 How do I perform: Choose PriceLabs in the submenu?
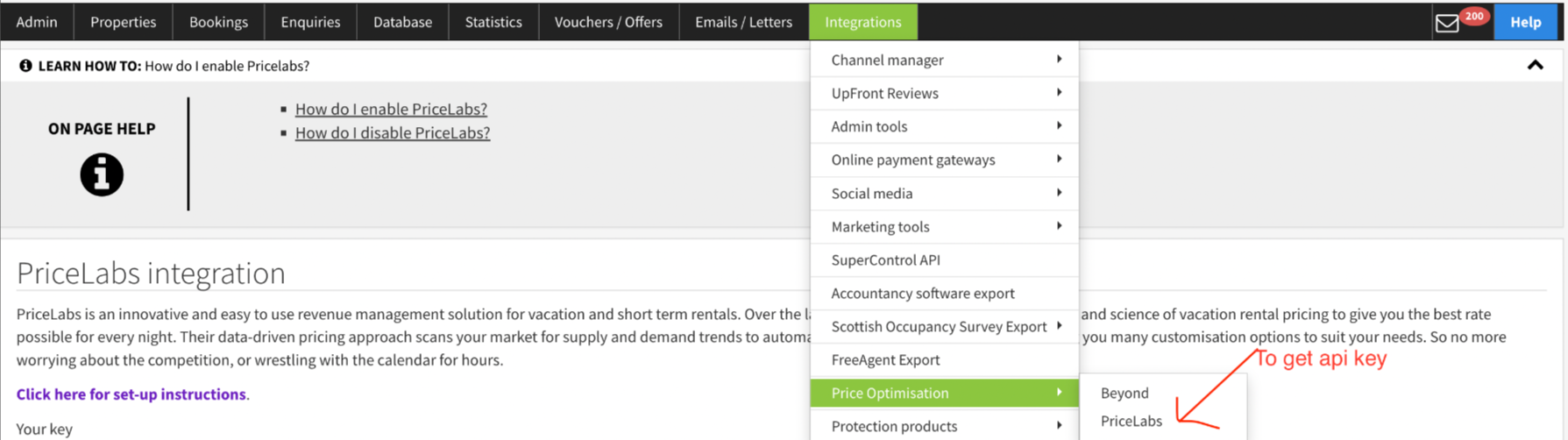click(1132, 421)
